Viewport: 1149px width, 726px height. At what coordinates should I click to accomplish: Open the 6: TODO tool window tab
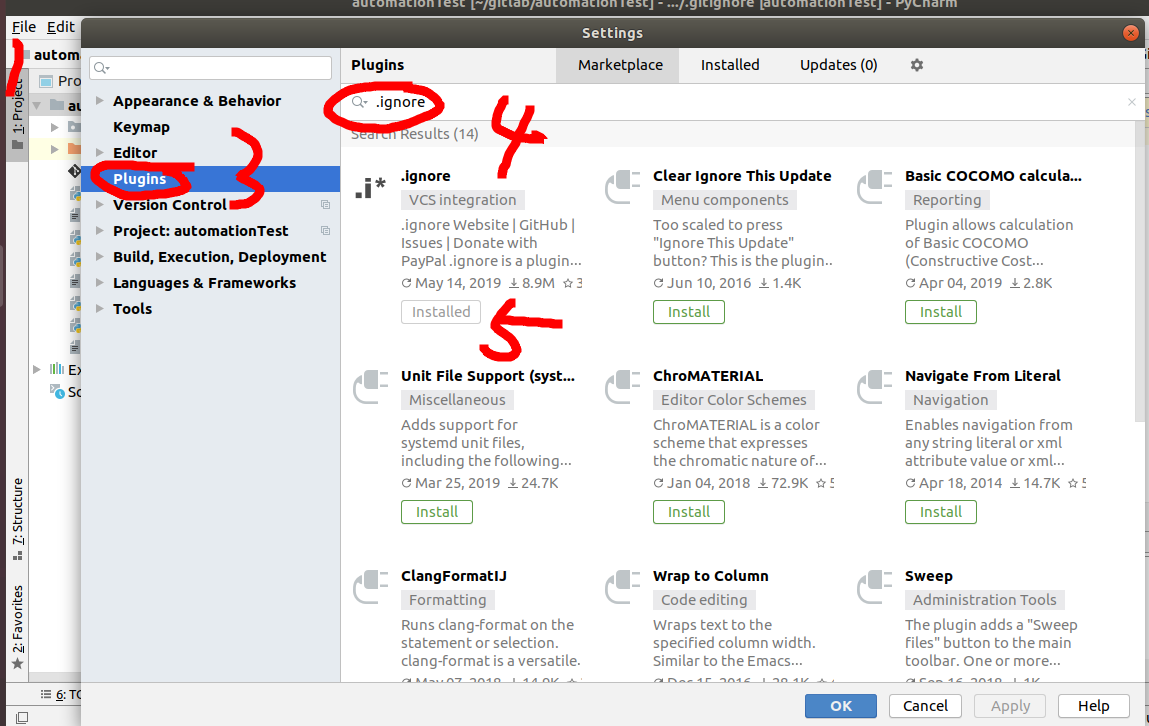62,694
